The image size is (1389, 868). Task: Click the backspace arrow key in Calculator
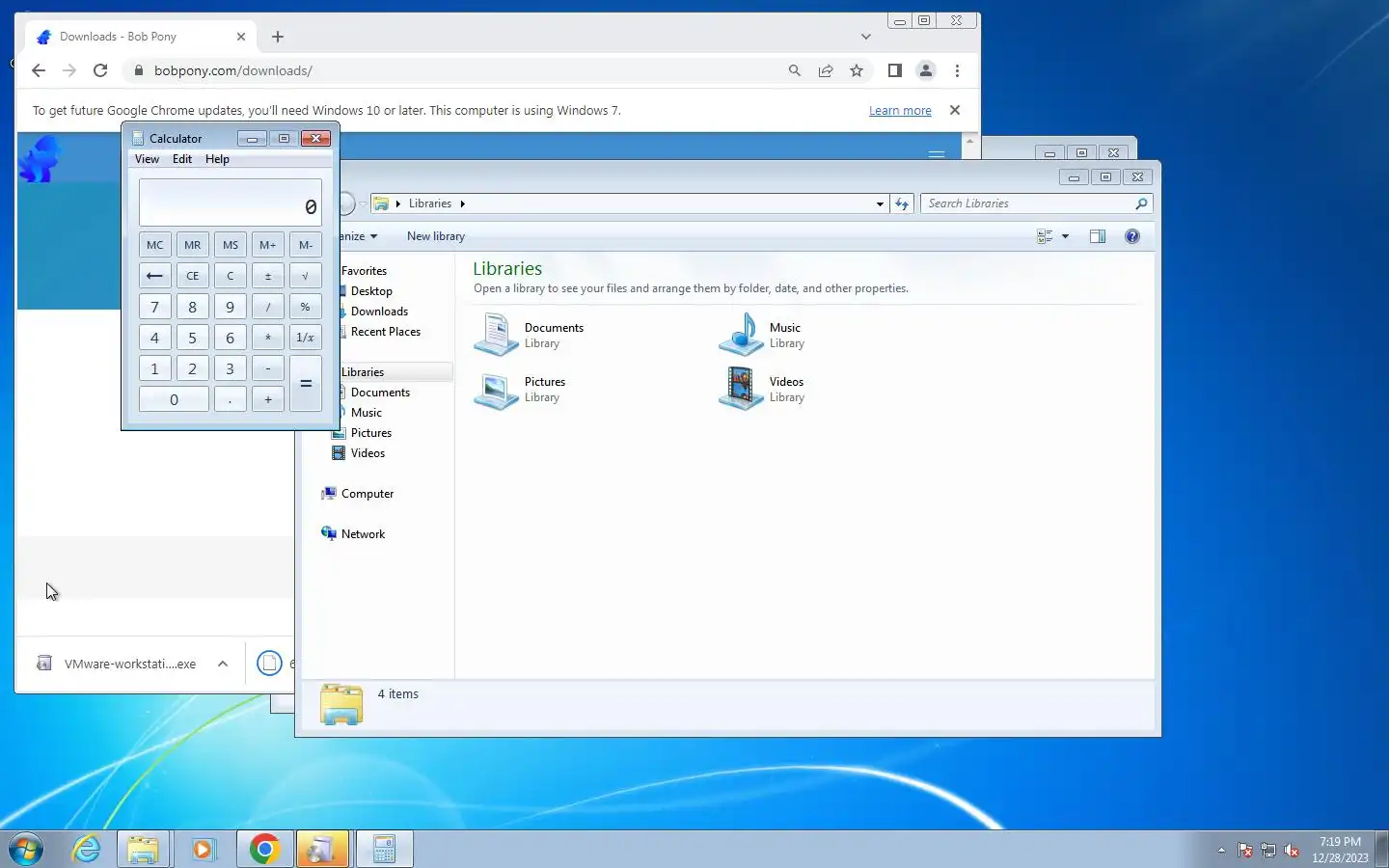[154, 276]
